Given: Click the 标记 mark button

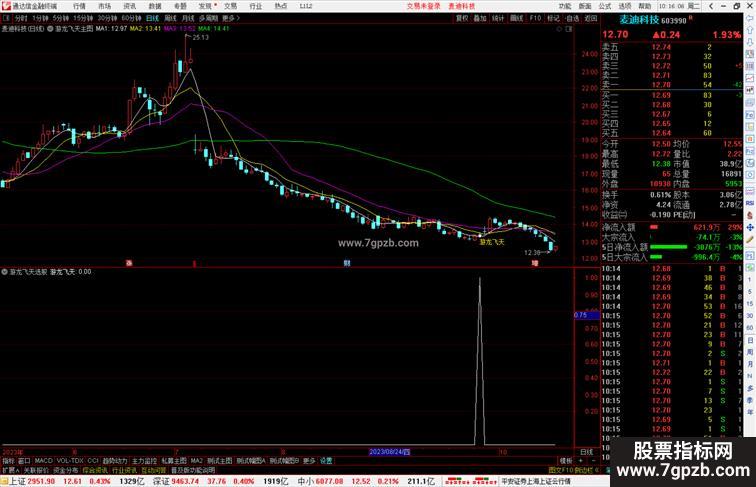Looking at the screenshot, I should pos(554,18).
